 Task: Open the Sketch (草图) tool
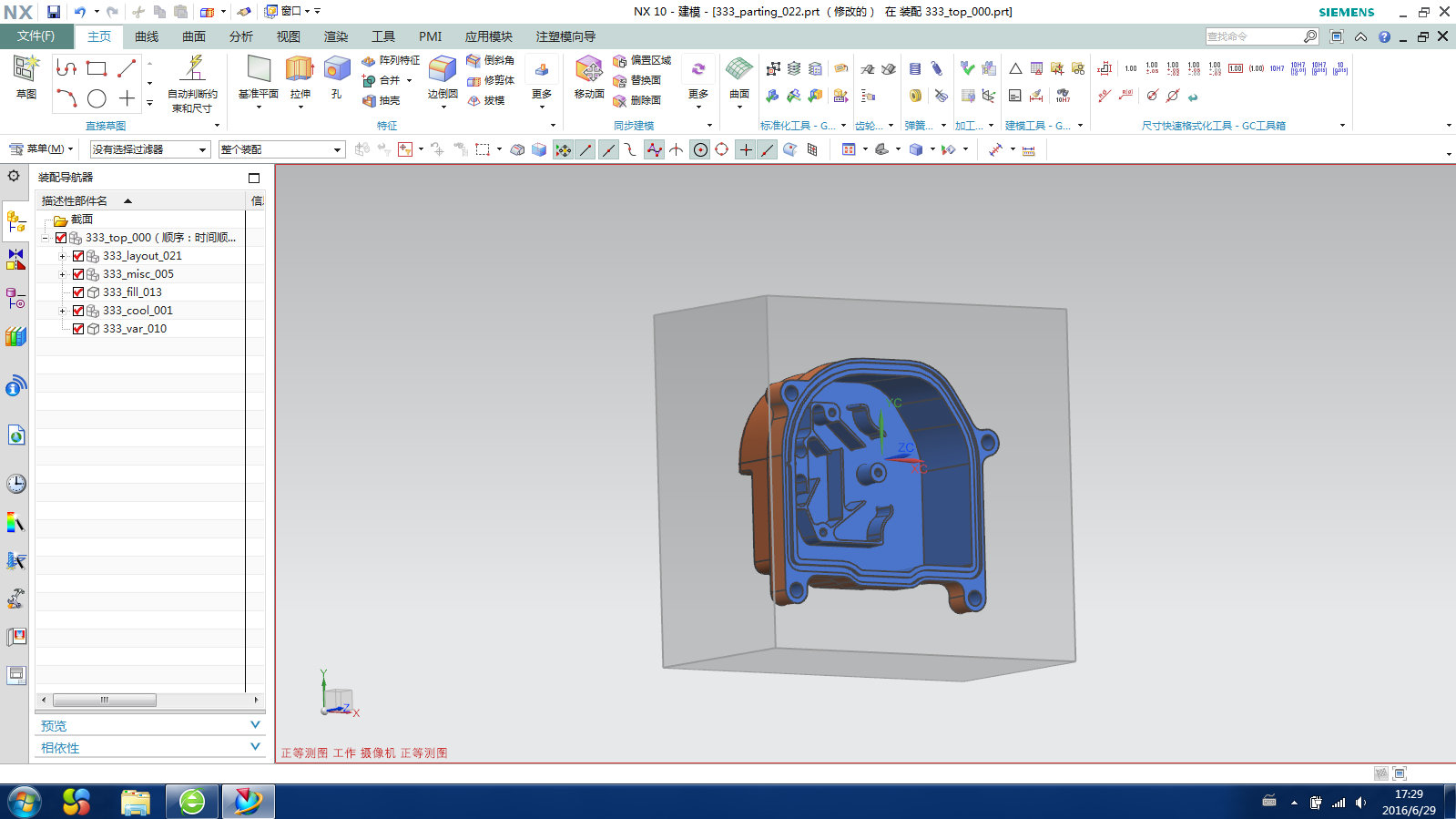click(25, 77)
